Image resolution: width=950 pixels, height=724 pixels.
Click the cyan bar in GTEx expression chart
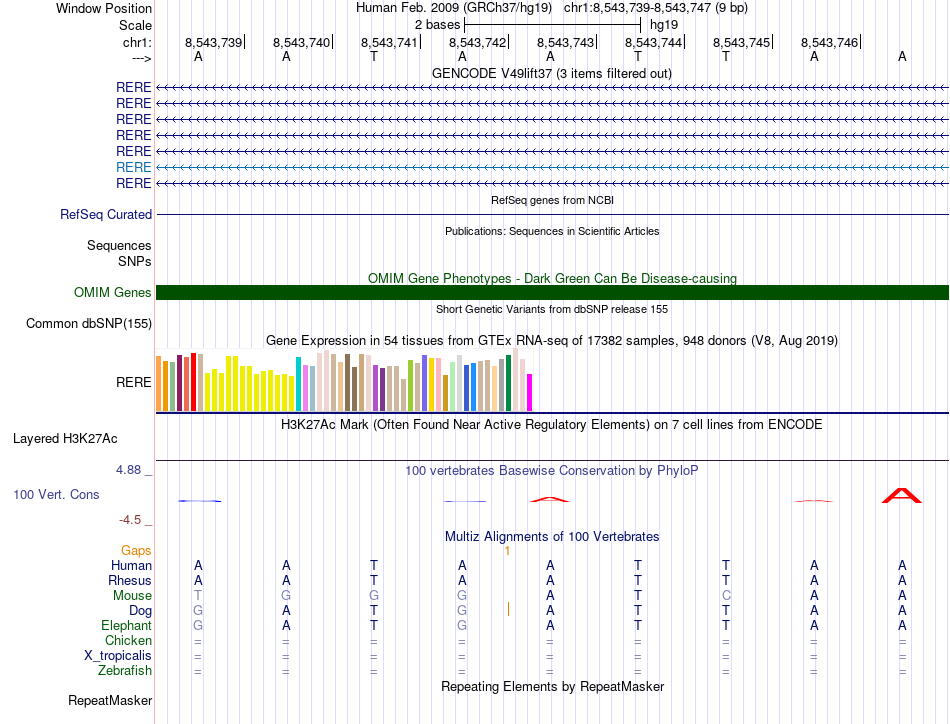coord(298,383)
